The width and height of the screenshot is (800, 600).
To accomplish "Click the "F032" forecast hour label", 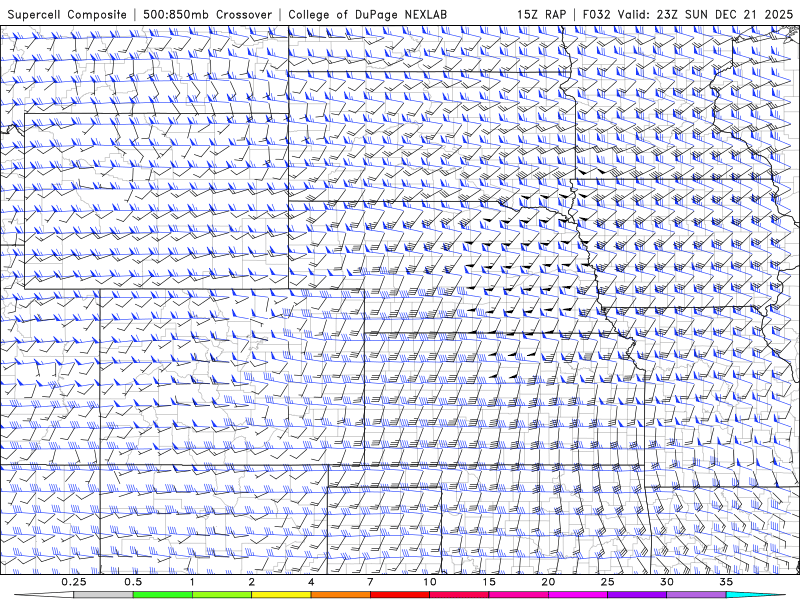I will (x=596, y=14).
